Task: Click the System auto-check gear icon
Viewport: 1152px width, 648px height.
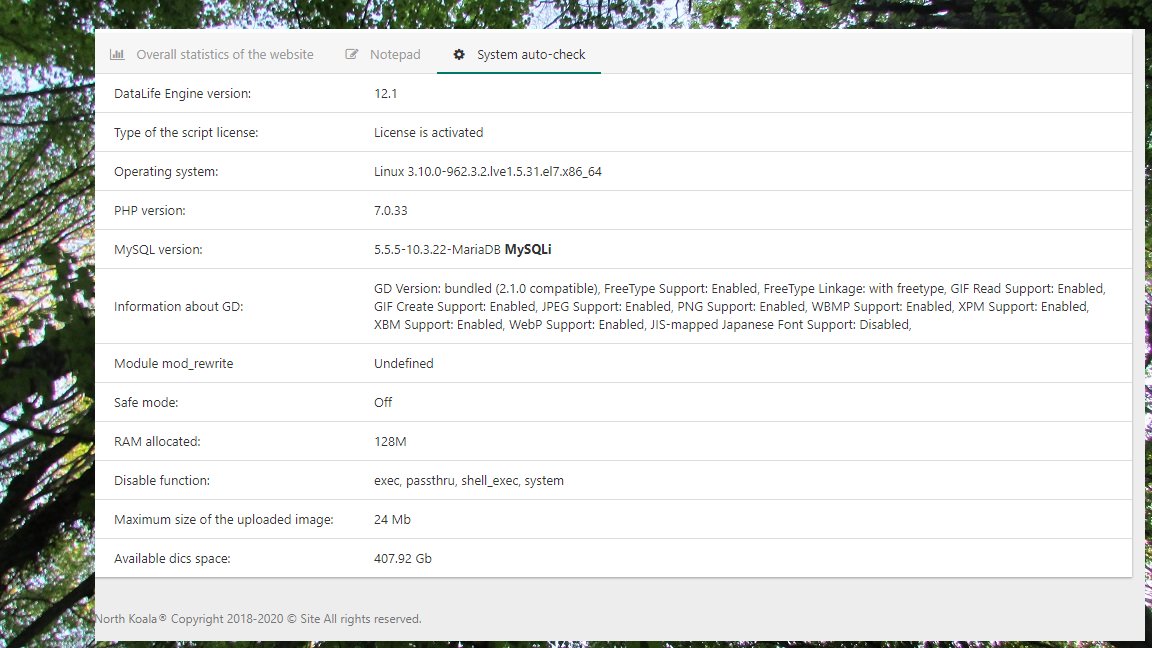Action: pos(459,54)
